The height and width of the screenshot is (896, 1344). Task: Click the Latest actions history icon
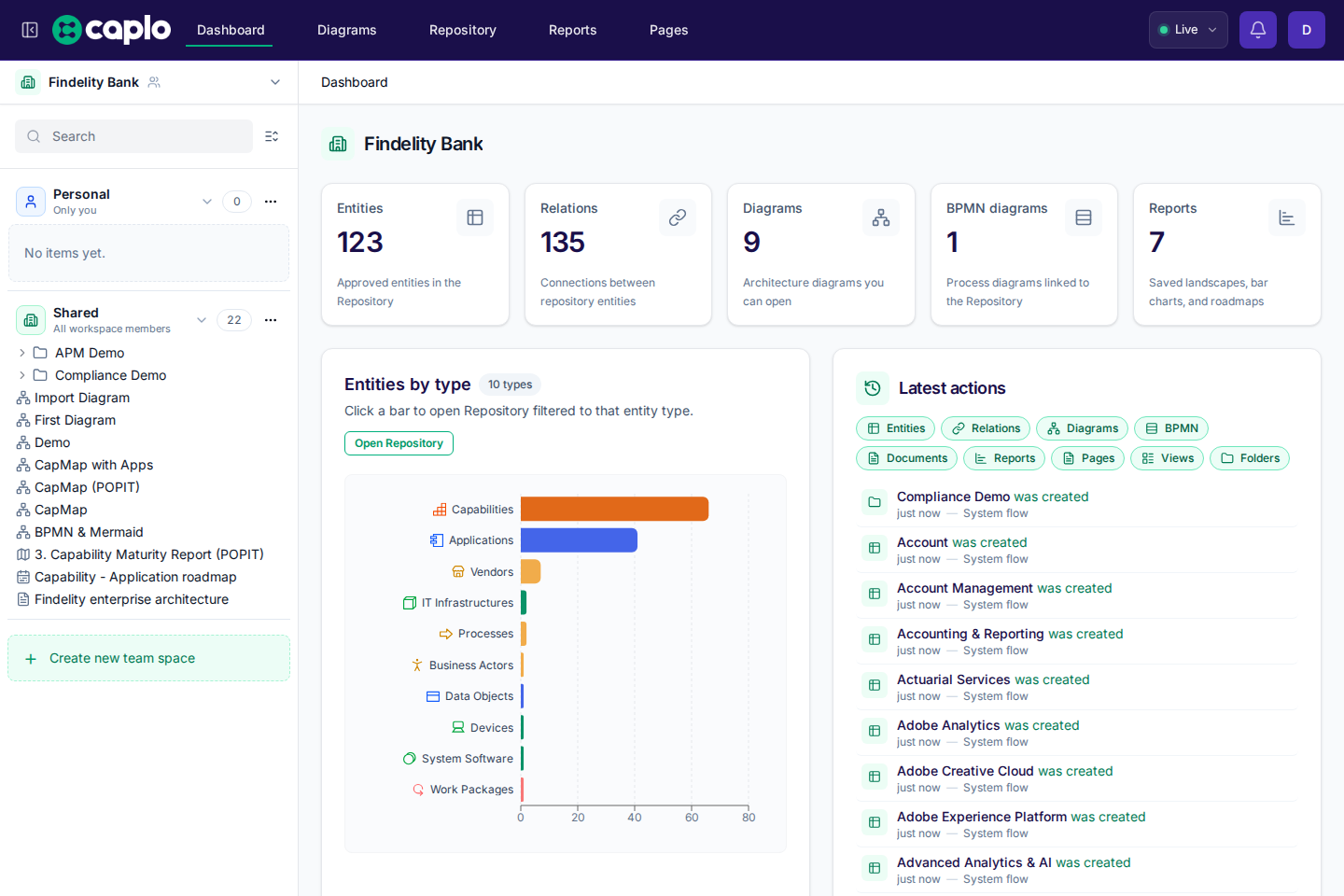coord(873,388)
